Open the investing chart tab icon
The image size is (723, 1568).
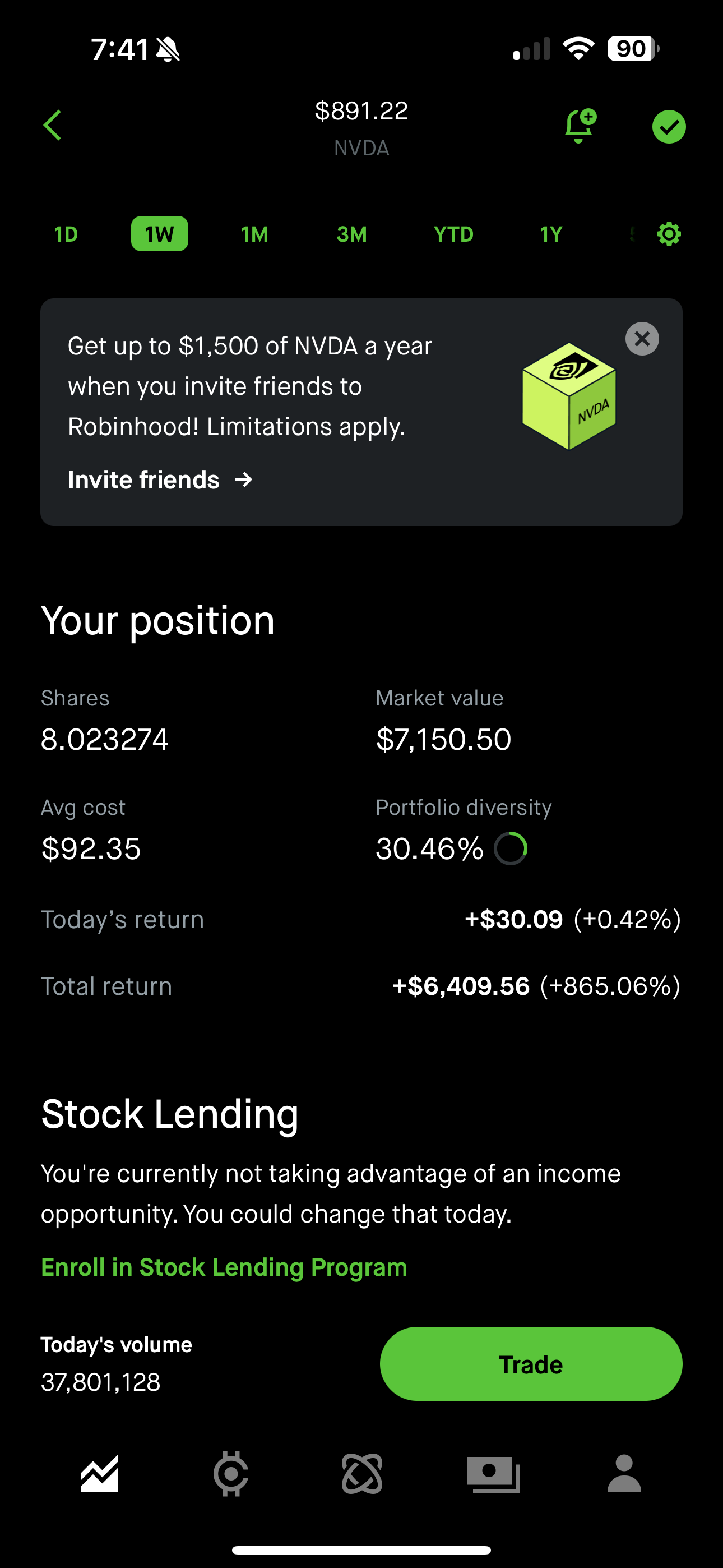(x=100, y=1474)
